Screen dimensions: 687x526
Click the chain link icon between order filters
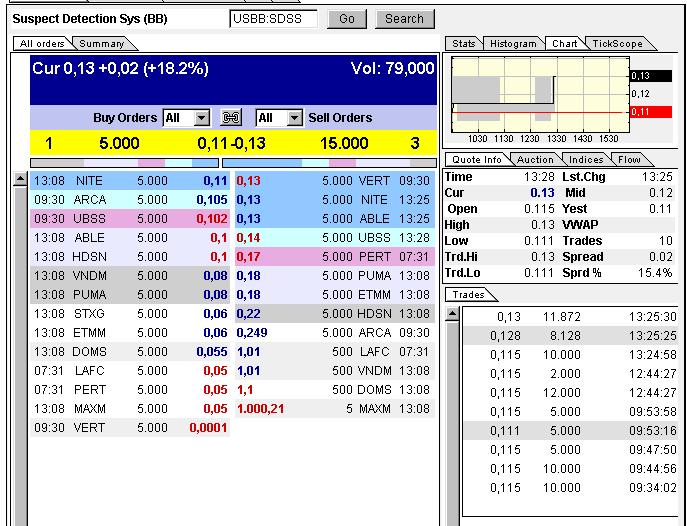(233, 118)
